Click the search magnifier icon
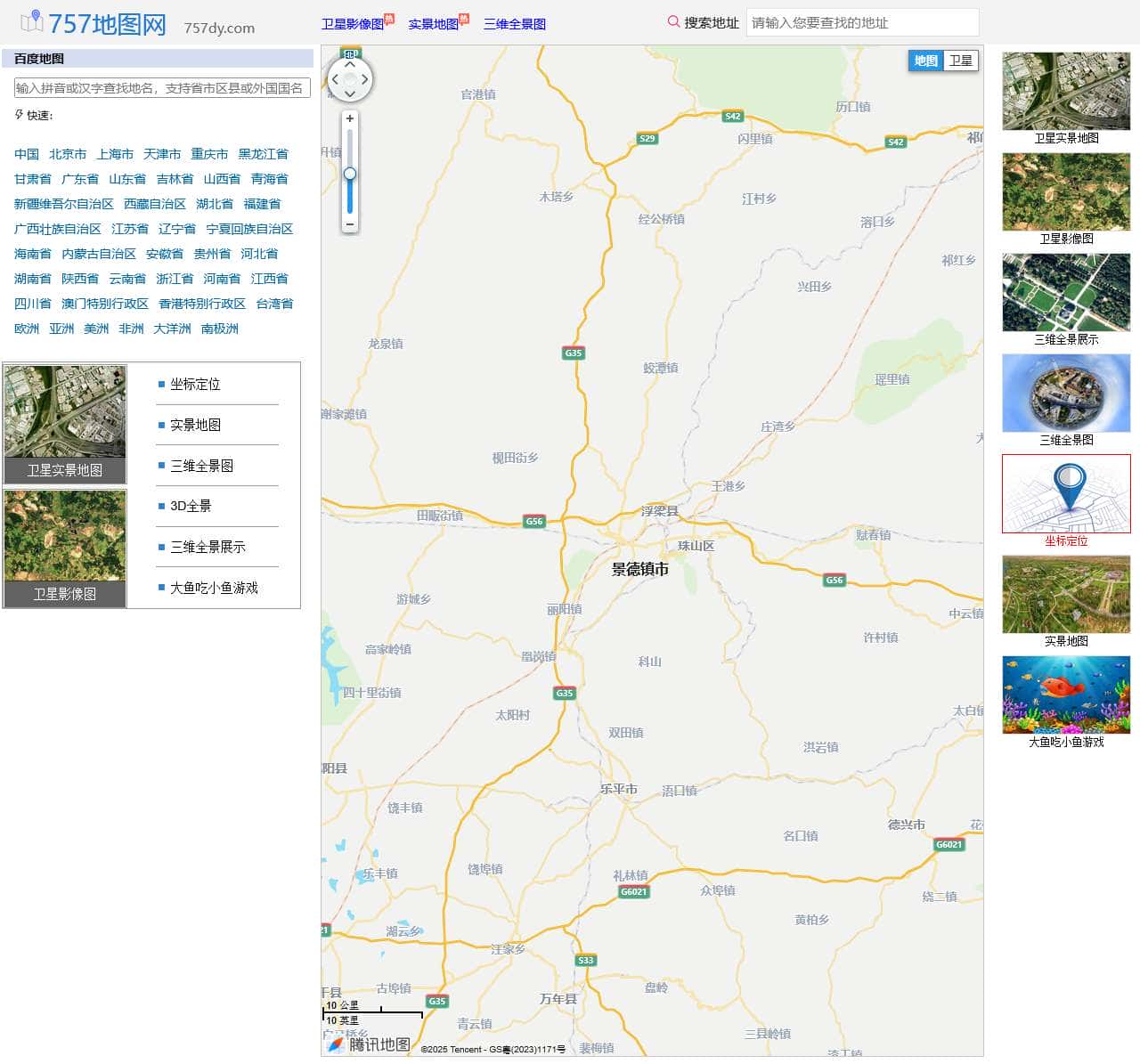Screen dimensions: 1140x1064 coord(673,22)
